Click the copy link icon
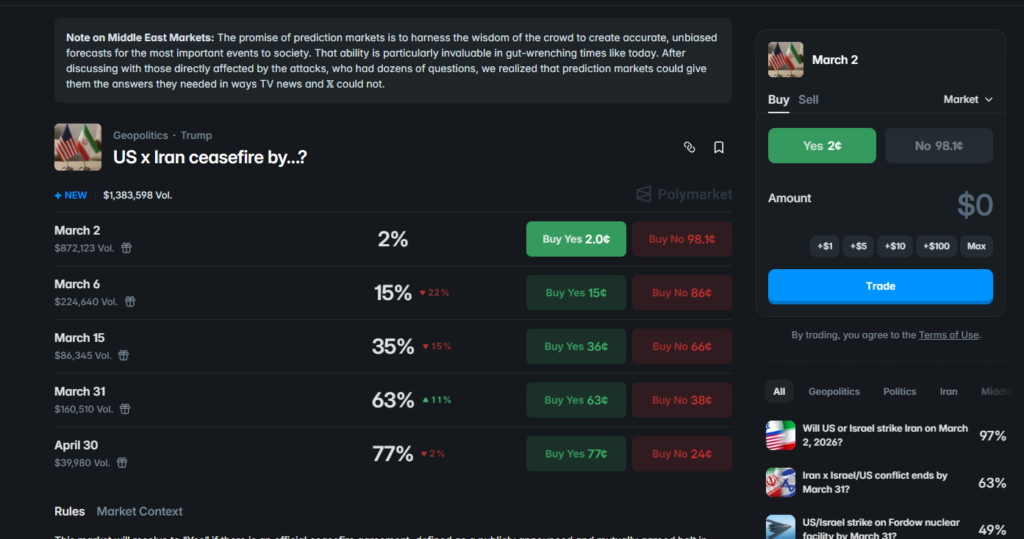Image resolution: width=1024 pixels, height=539 pixels. (689, 147)
